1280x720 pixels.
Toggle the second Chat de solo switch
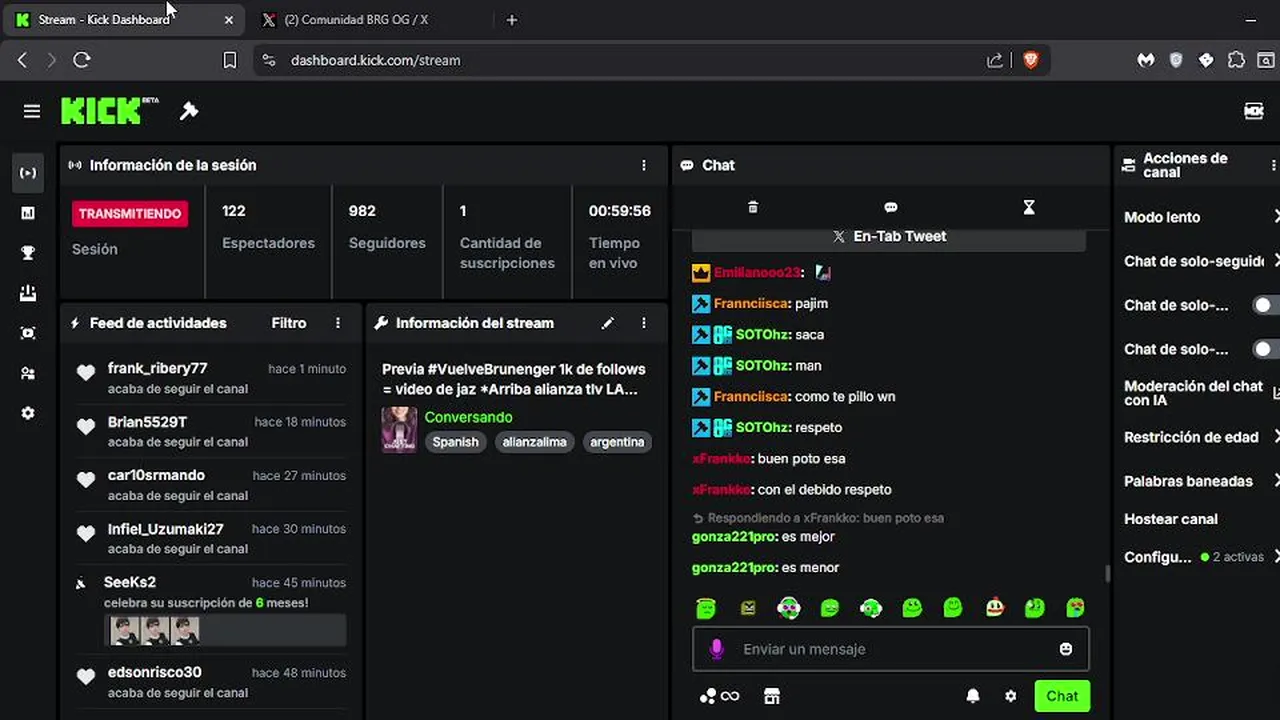click(1266, 349)
